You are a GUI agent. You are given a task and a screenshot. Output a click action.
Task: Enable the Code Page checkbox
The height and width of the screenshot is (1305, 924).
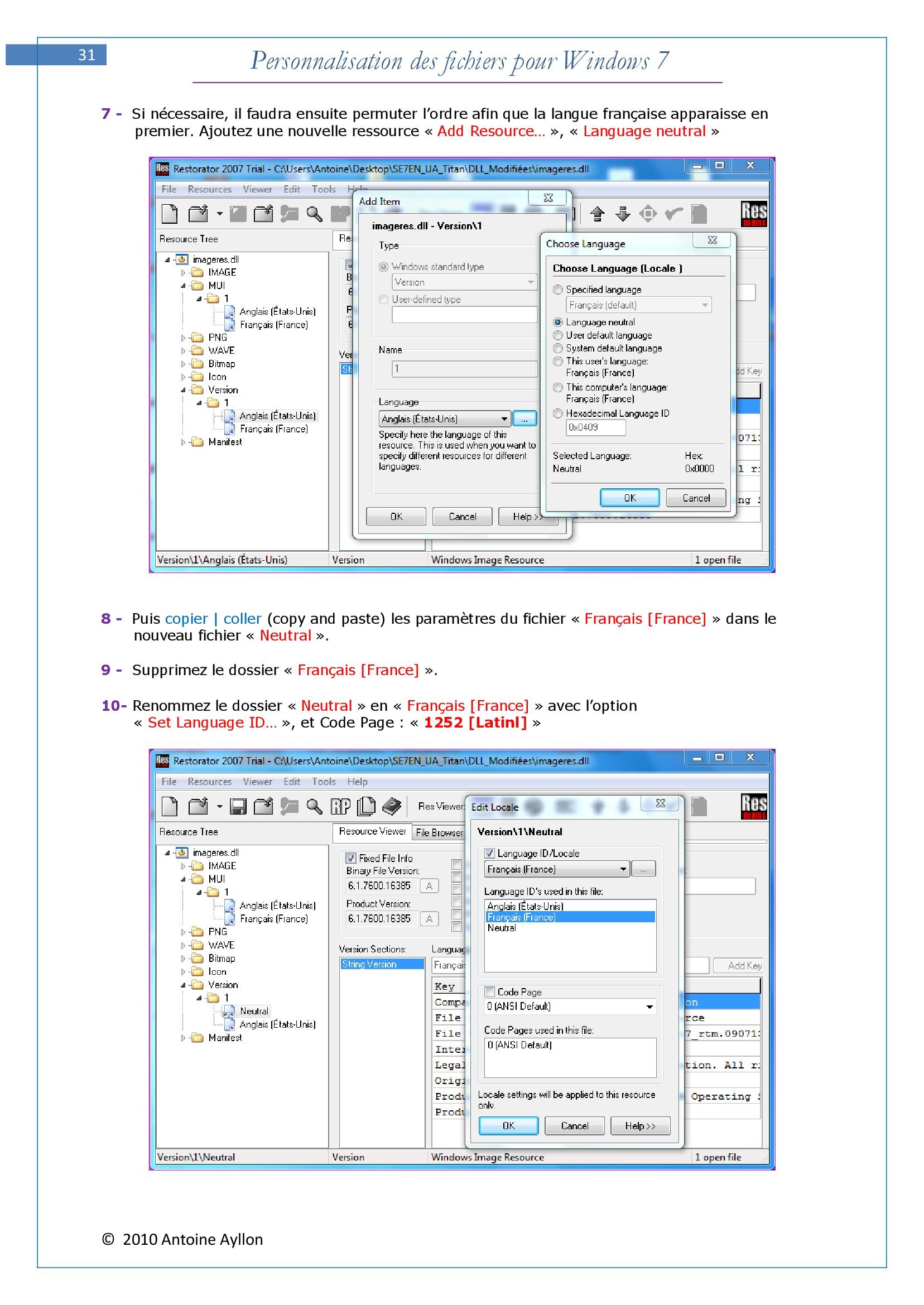pos(489,991)
